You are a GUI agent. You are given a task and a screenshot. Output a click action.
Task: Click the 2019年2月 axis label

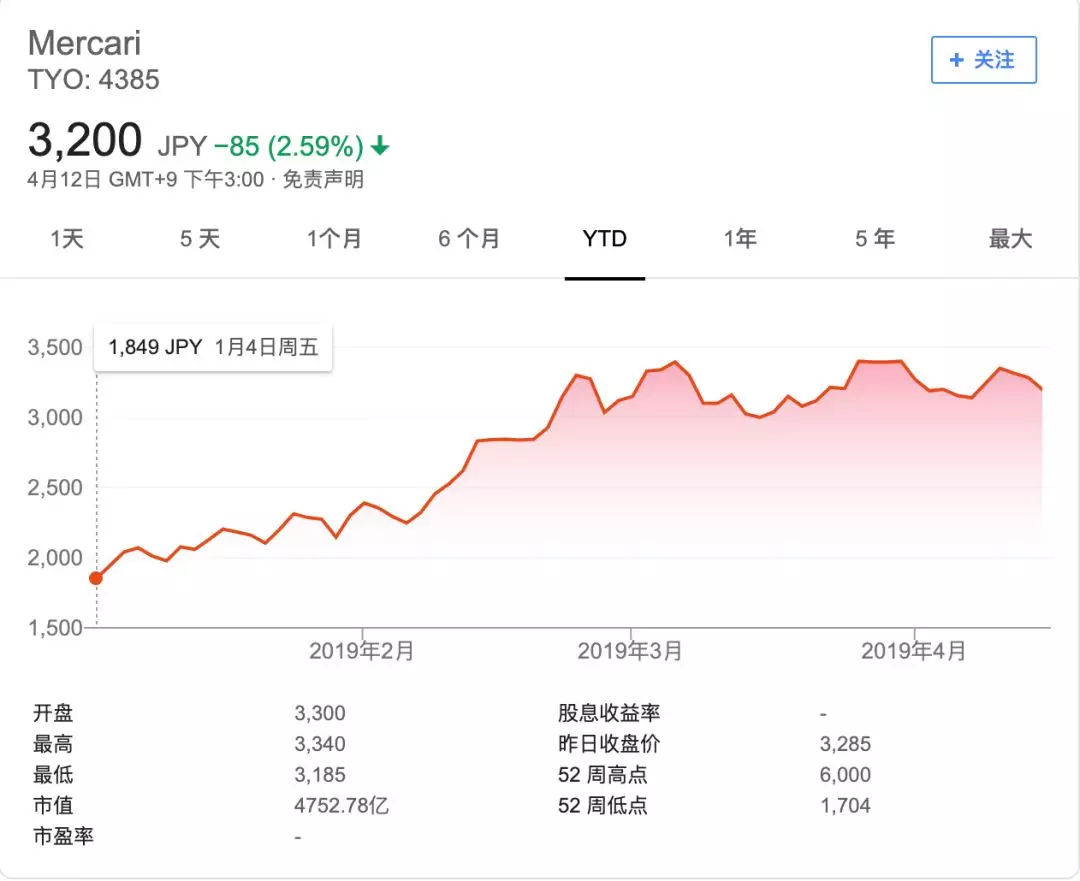(x=362, y=651)
